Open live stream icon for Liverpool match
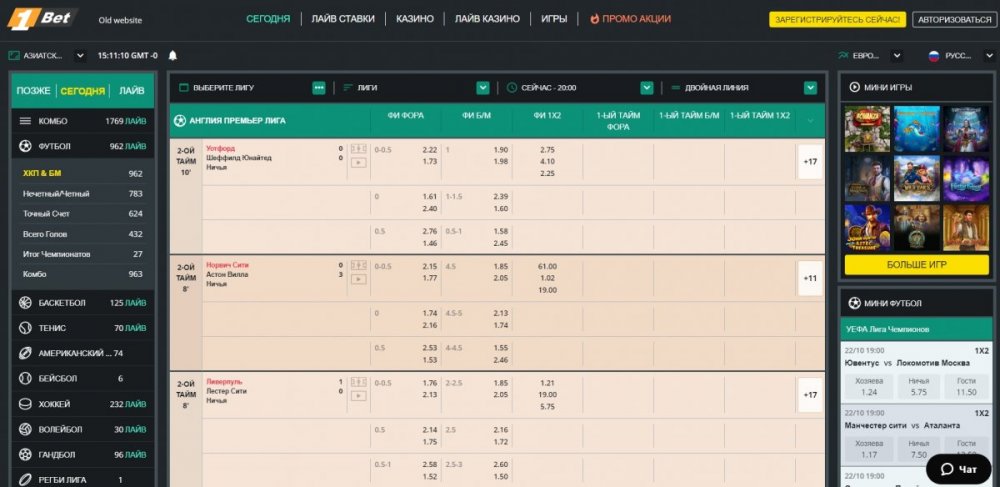Viewport: 1000px width, 487px height. click(x=358, y=396)
